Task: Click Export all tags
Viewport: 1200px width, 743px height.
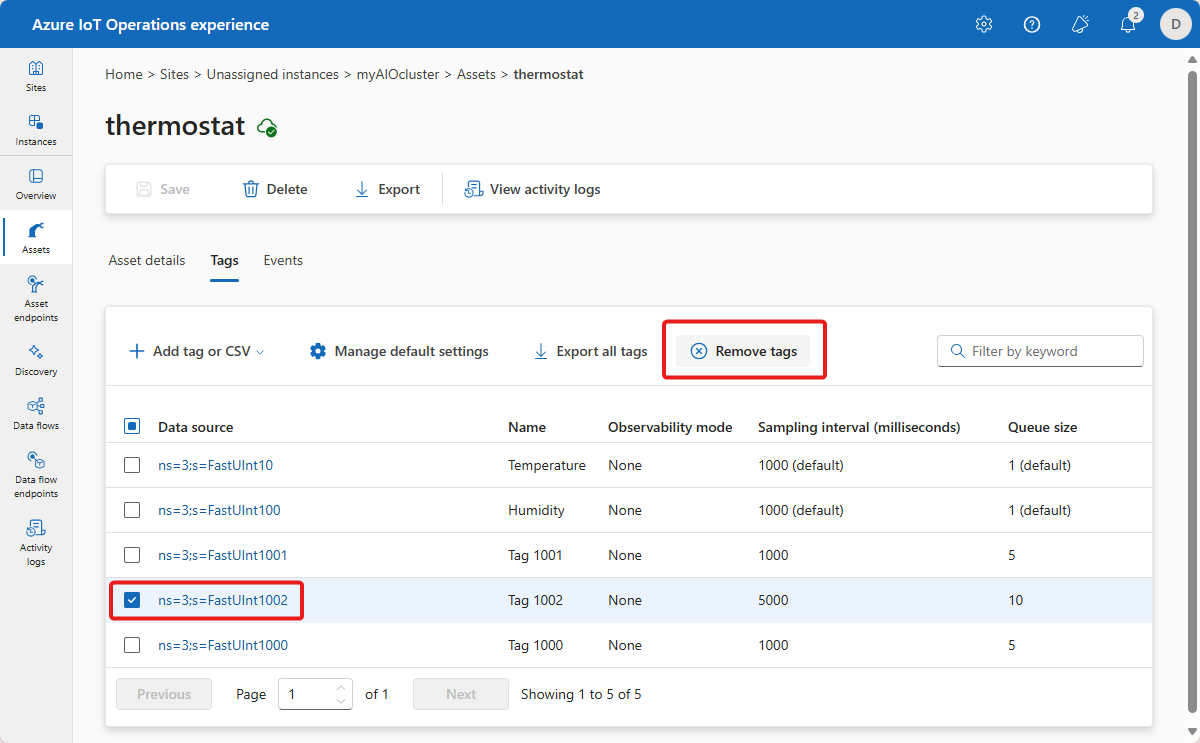Action: pos(590,351)
